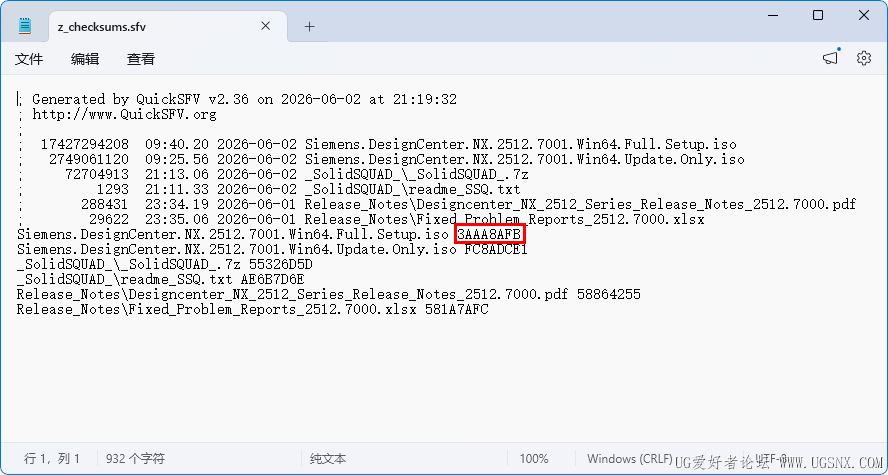888x475 pixels.
Task: Minimize the Notepad window
Action: 772,15
